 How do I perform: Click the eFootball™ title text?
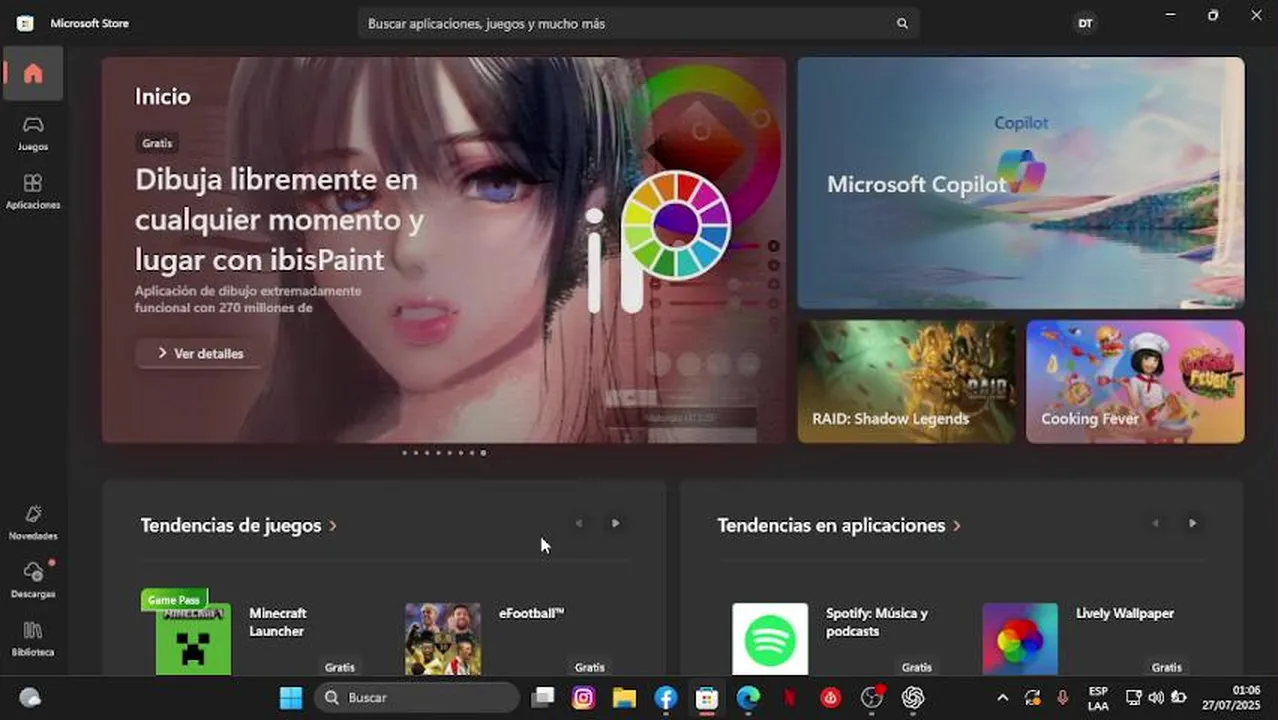[x=532, y=613]
